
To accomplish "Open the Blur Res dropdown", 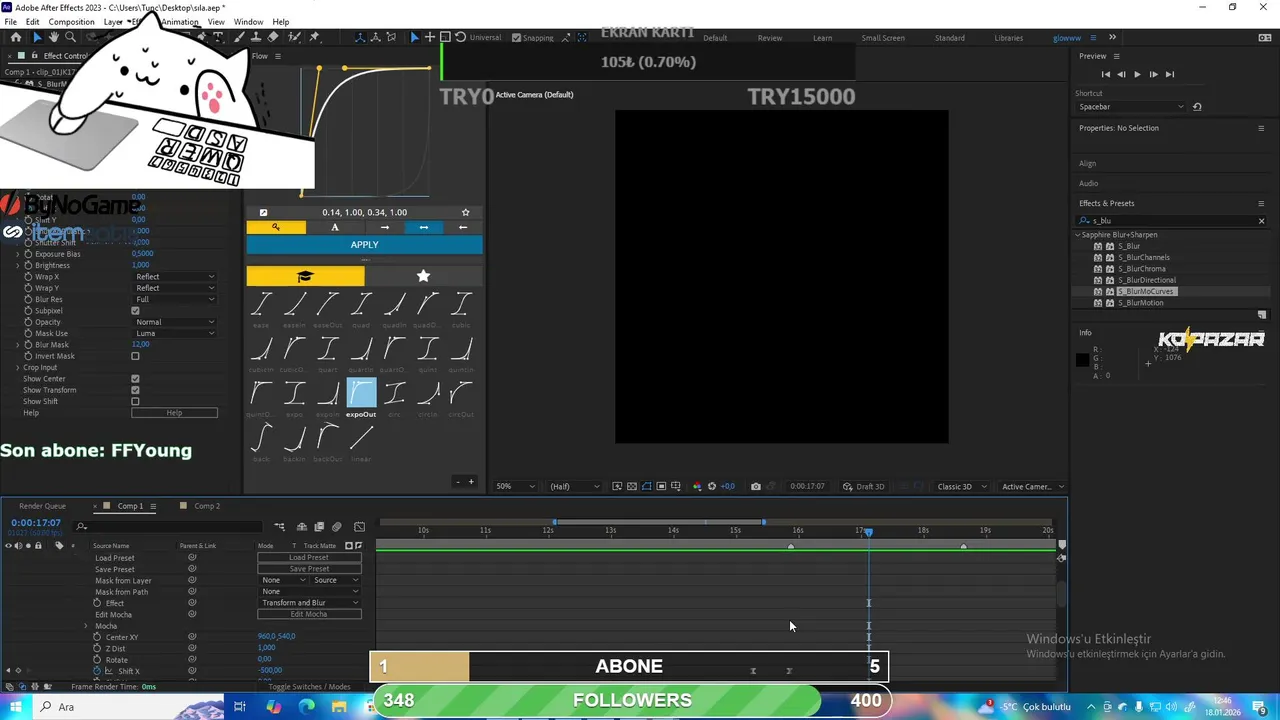I will click(174, 299).
